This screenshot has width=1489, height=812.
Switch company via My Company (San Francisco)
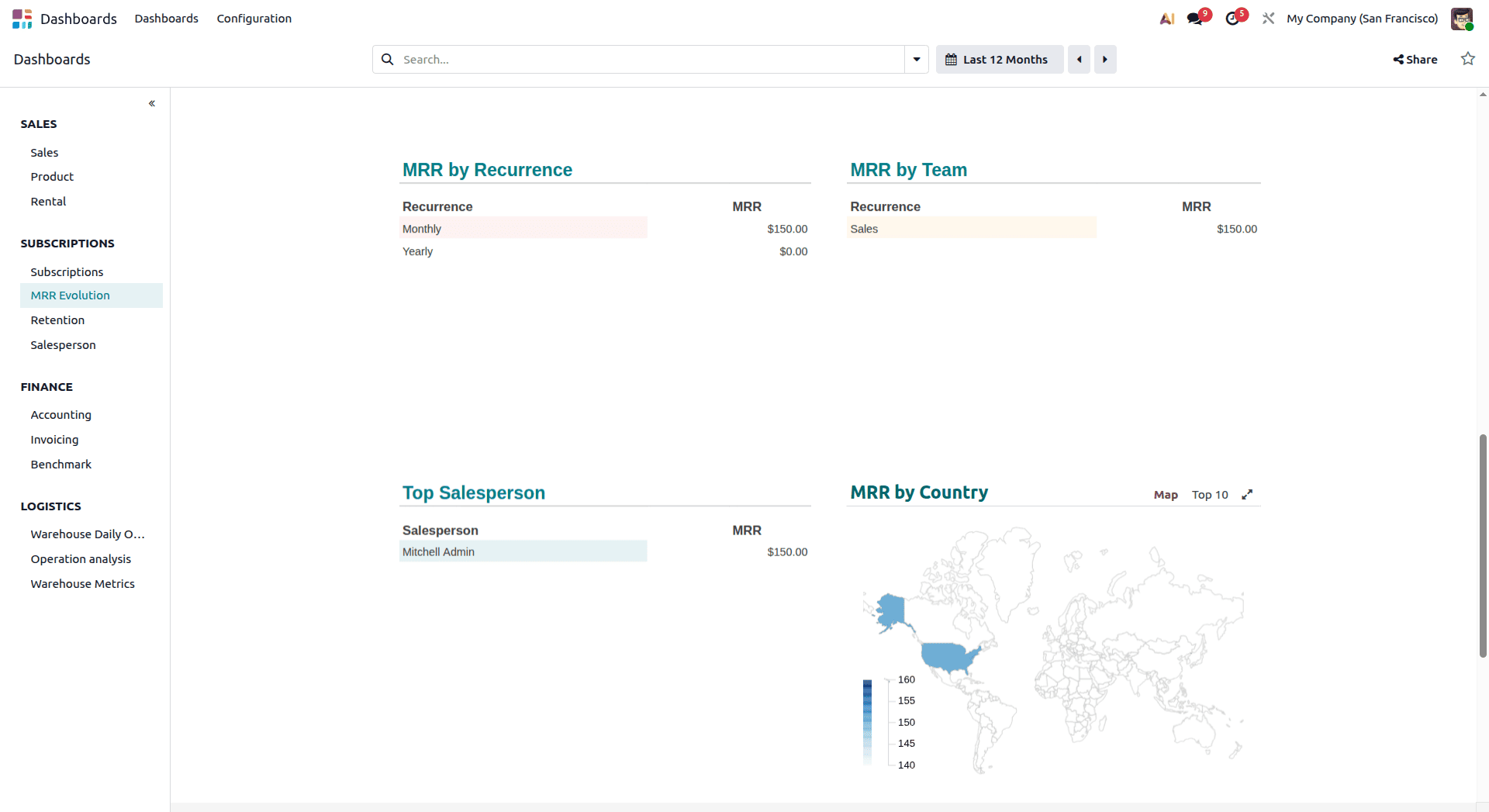(1363, 19)
